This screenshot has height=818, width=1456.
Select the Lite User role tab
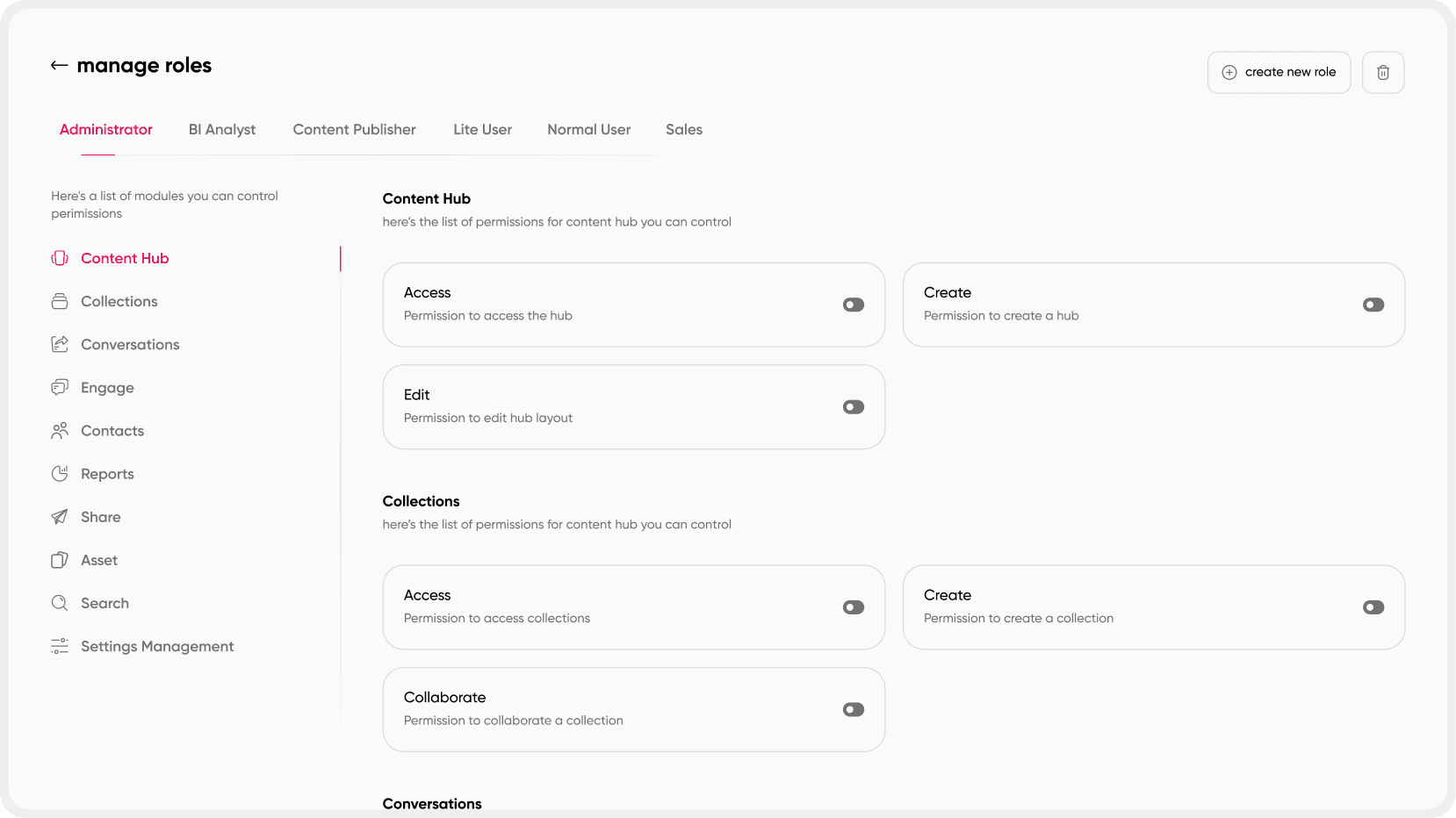[x=483, y=129]
